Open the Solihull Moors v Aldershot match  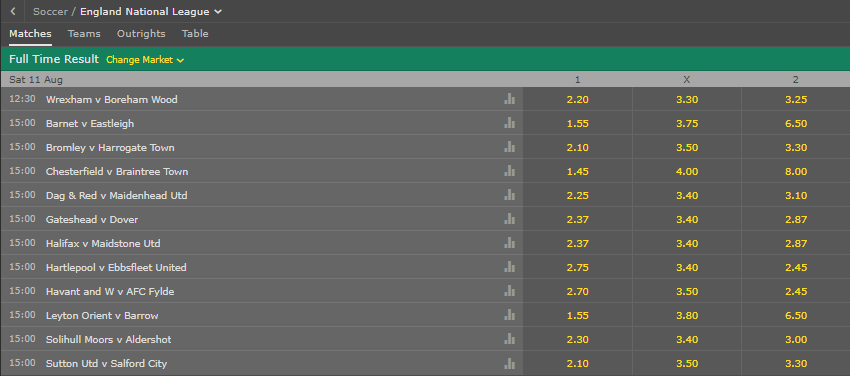(x=108, y=339)
